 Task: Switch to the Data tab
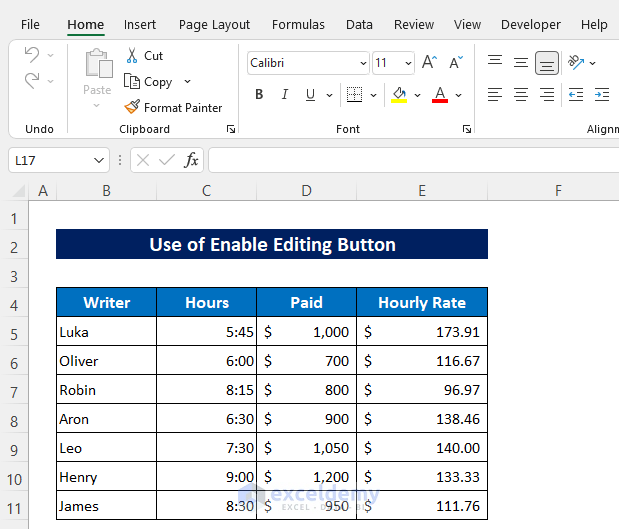tap(359, 24)
